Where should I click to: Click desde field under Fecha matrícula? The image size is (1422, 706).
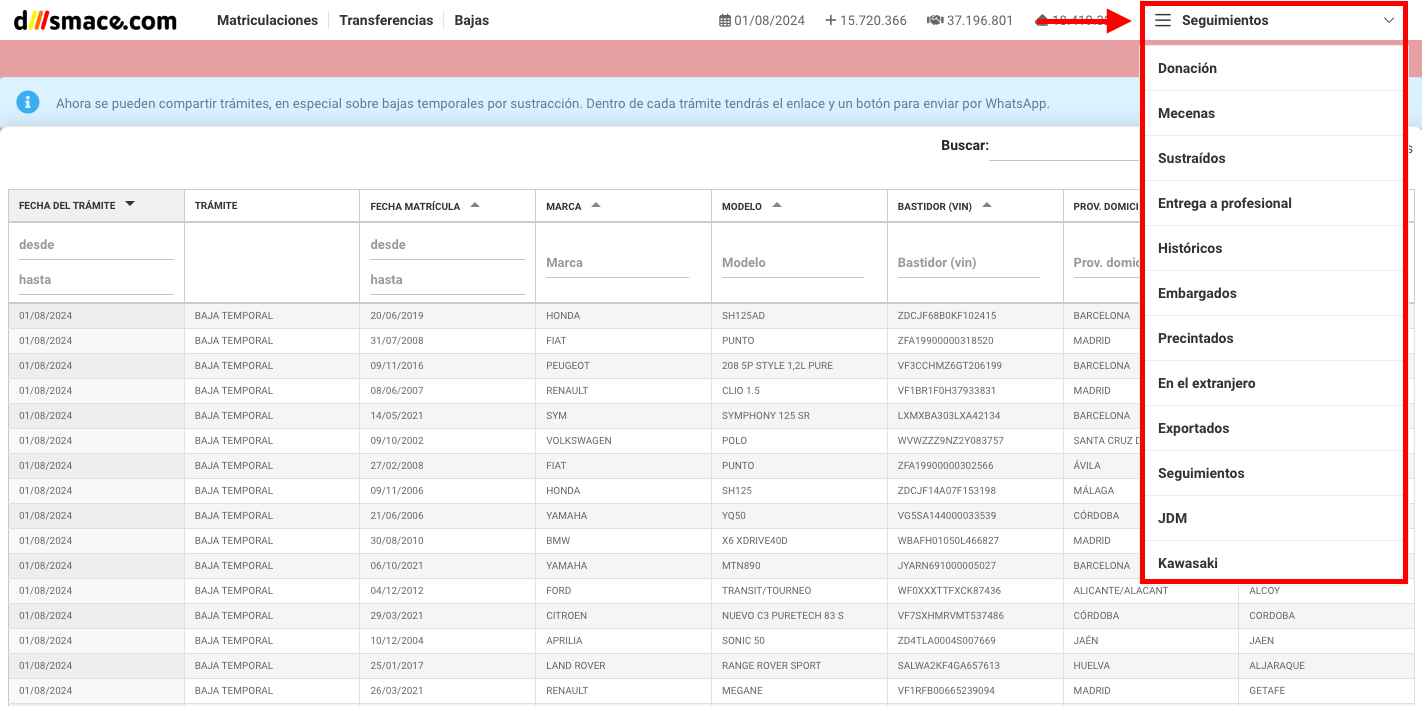tap(447, 245)
